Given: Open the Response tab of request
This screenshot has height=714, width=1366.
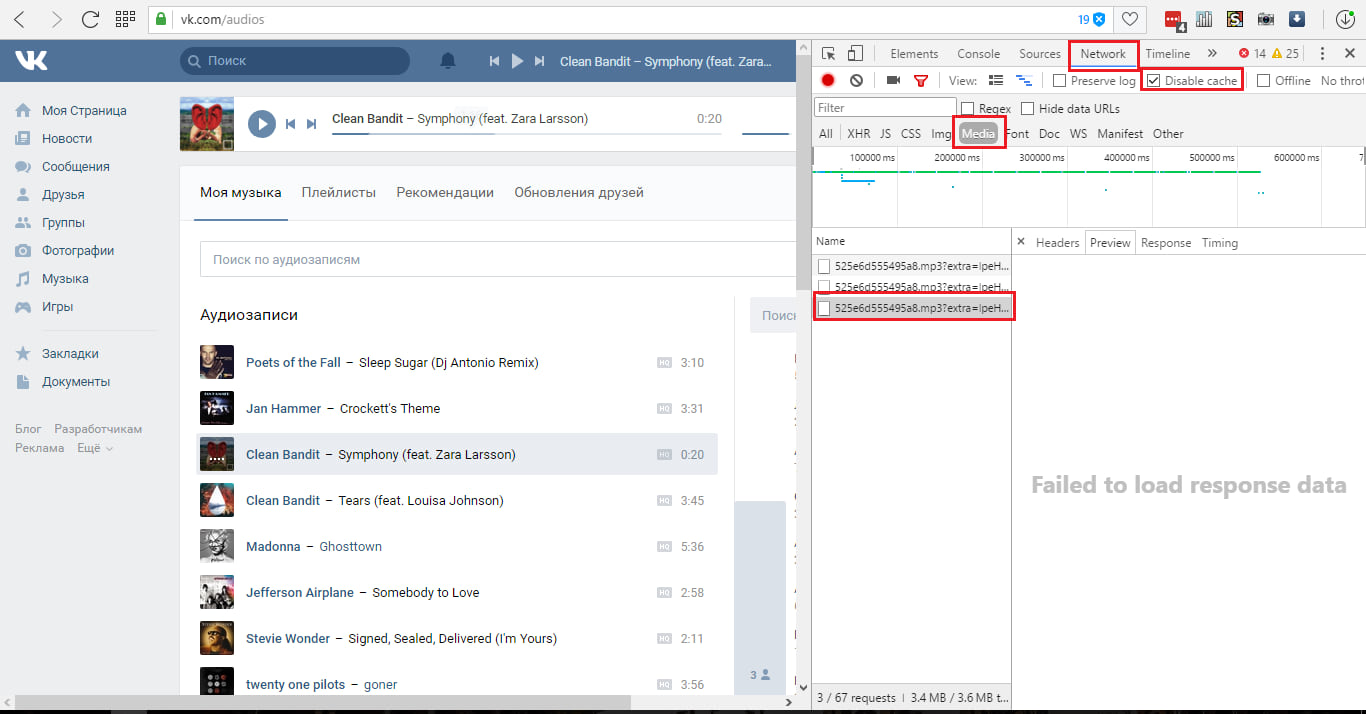Looking at the screenshot, I should click(1166, 243).
